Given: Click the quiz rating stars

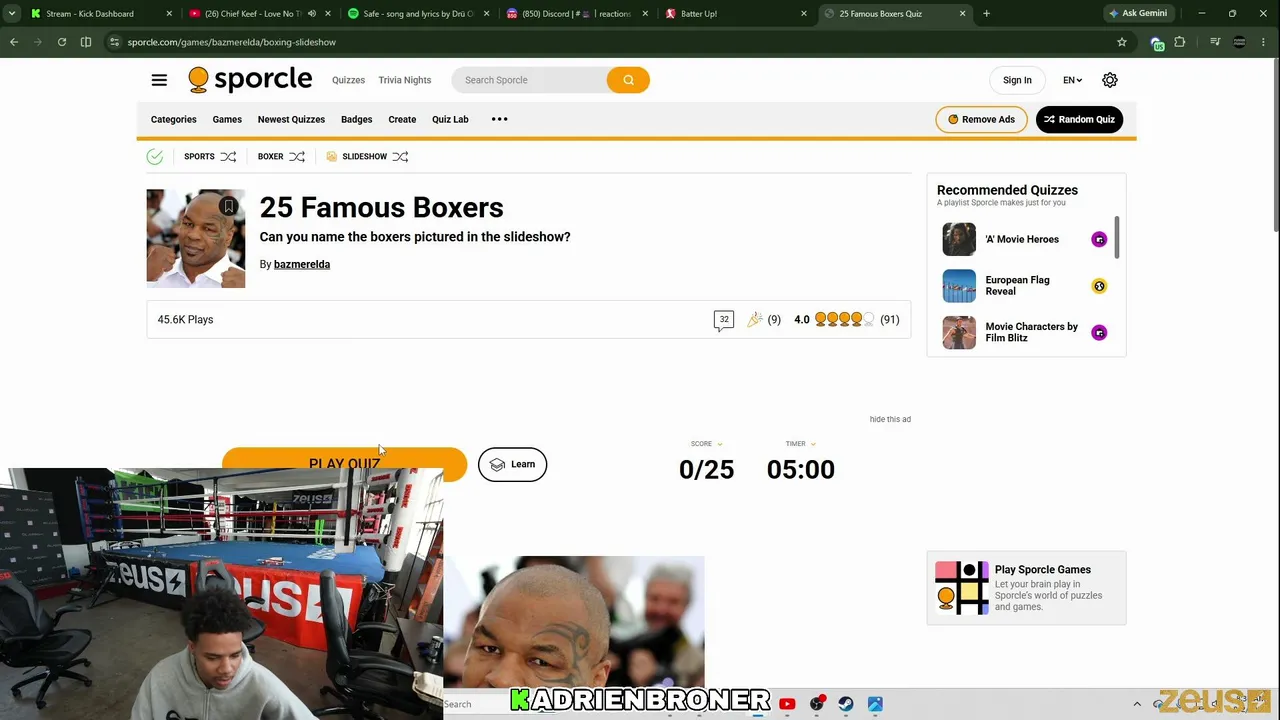Looking at the screenshot, I should pyautogui.click(x=844, y=320).
